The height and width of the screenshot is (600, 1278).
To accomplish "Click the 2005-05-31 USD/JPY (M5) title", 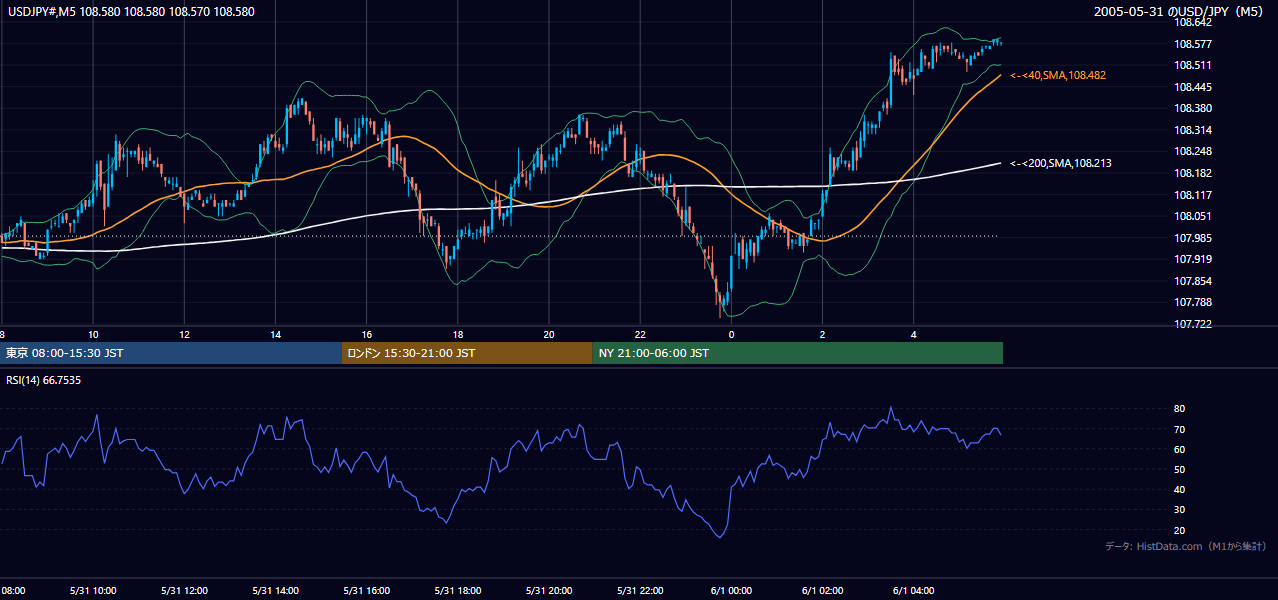I will point(1180,12).
